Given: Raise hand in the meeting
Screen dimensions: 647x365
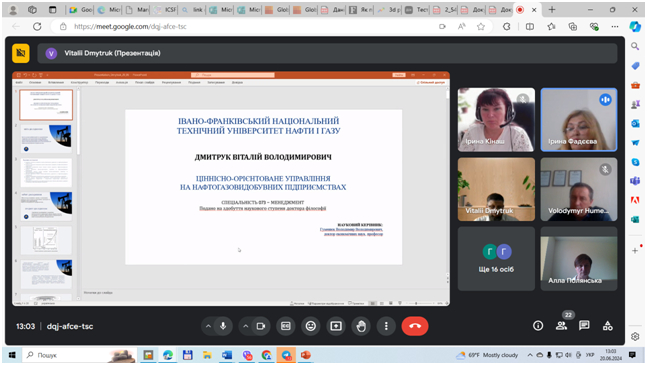Looking at the screenshot, I should click(x=361, y=326).
